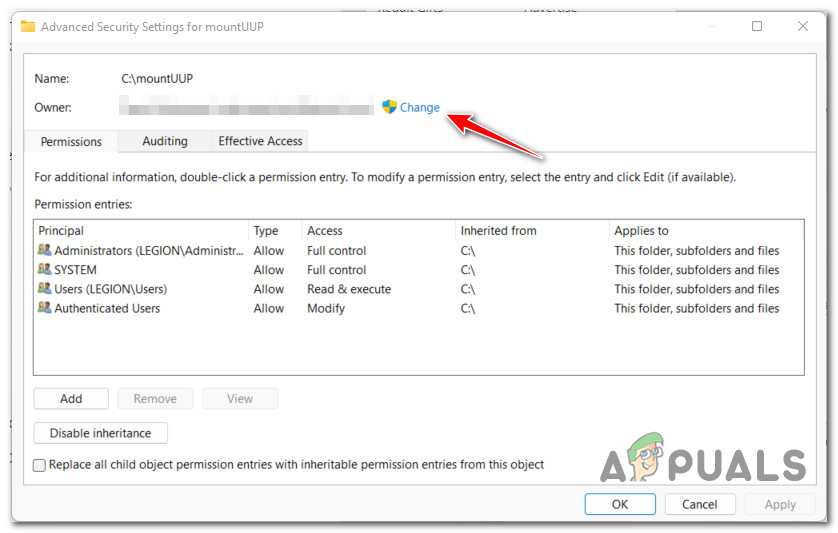Click Disable inheritance button

[100, 434]
